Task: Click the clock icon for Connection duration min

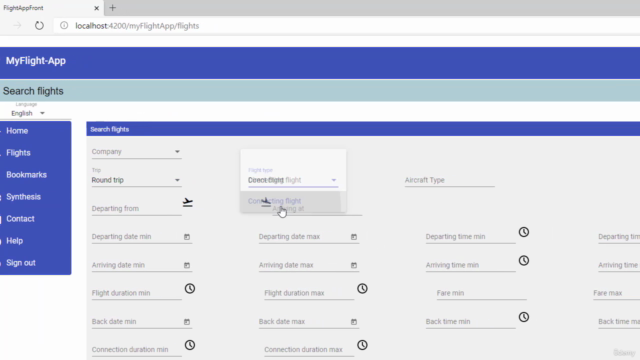Action: 190,345
